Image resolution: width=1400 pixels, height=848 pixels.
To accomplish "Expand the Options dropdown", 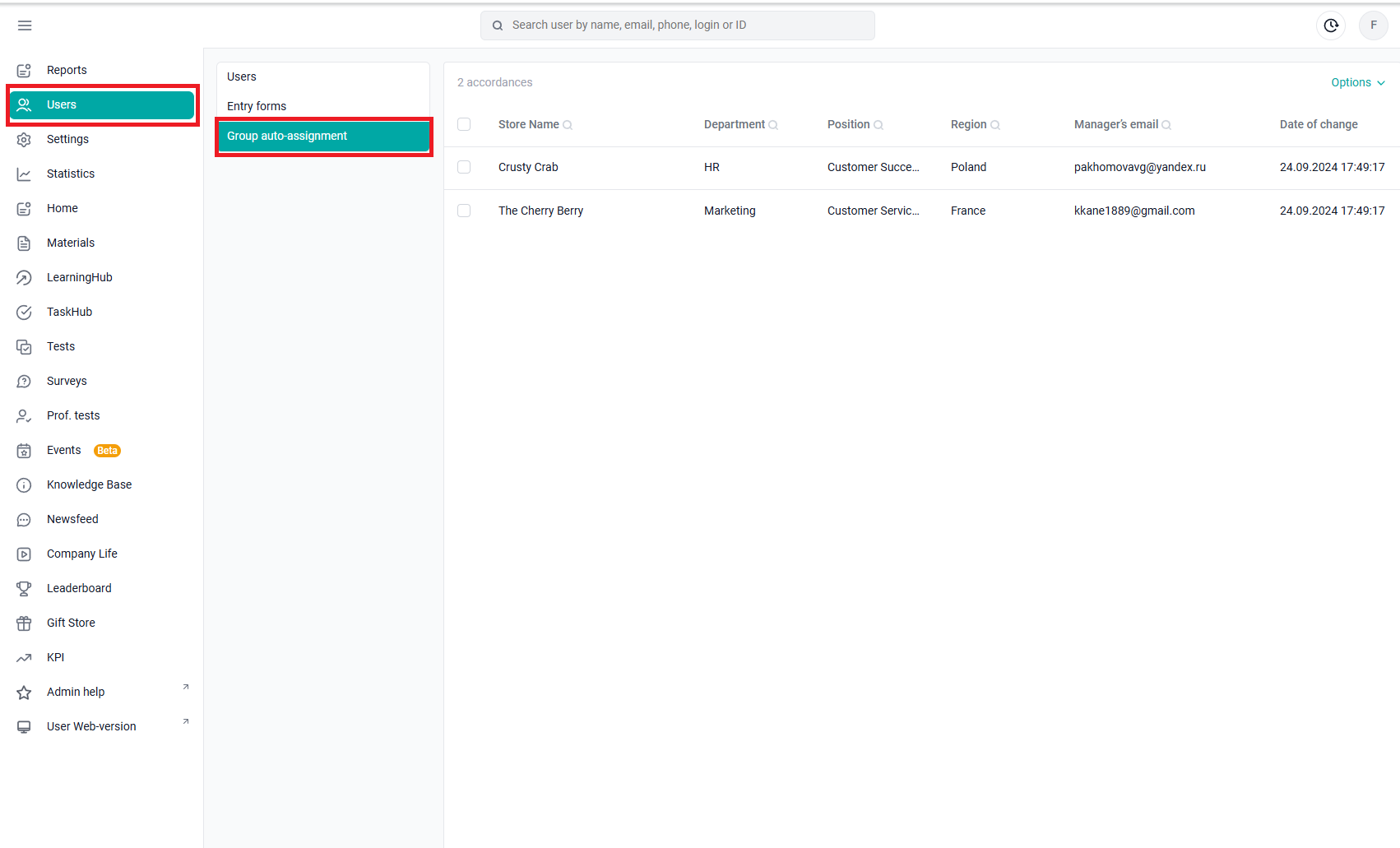I will tap(1358, 82).
